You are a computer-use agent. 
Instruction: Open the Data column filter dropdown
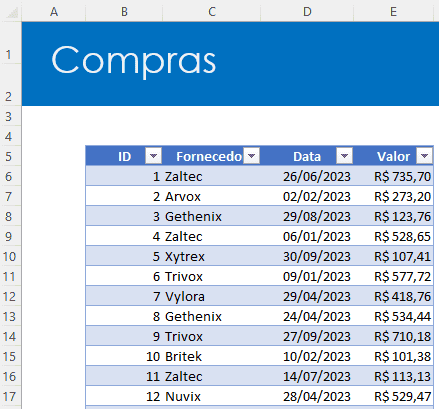344,156
